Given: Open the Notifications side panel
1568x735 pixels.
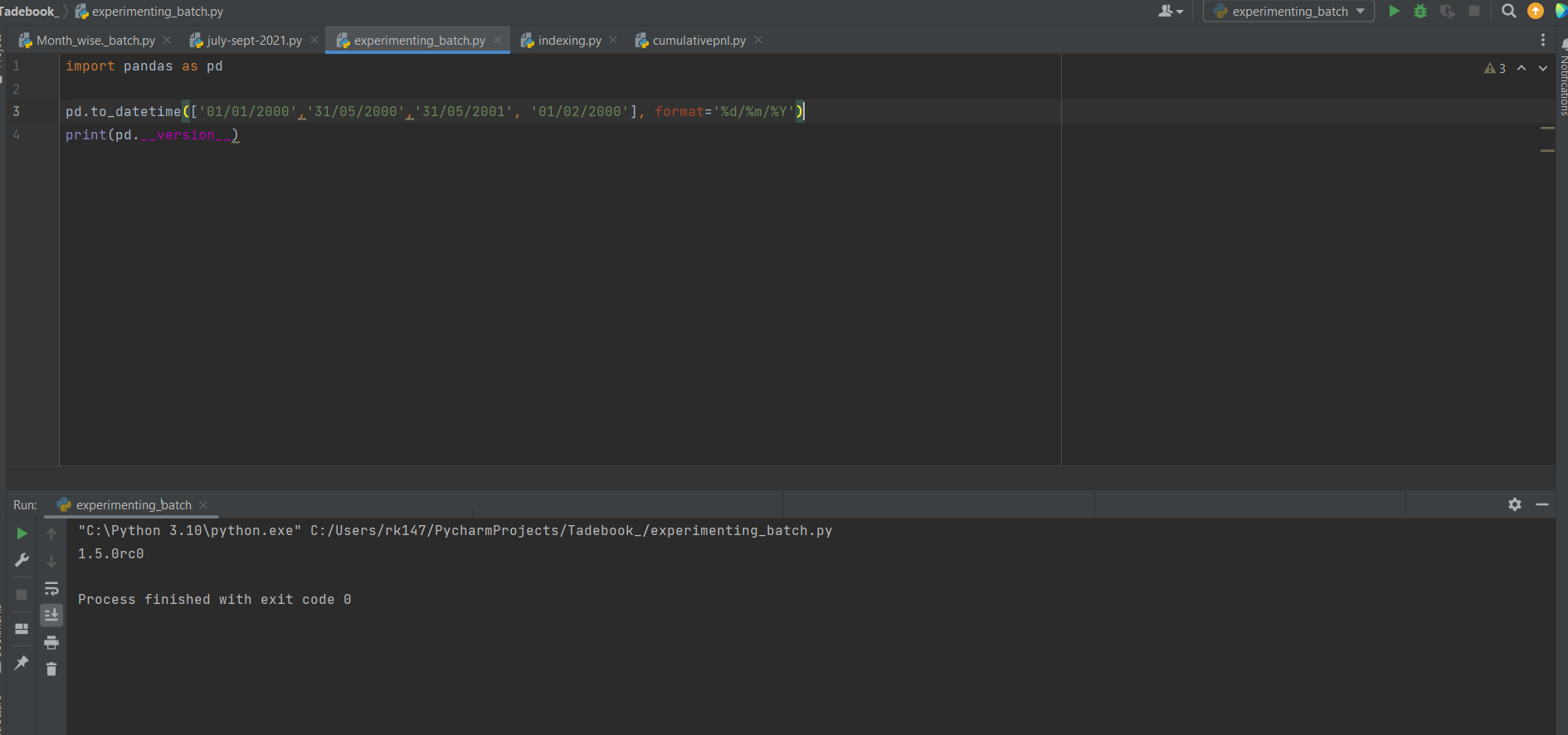Looking at the screenshot, I should (x=1563, y=79).
